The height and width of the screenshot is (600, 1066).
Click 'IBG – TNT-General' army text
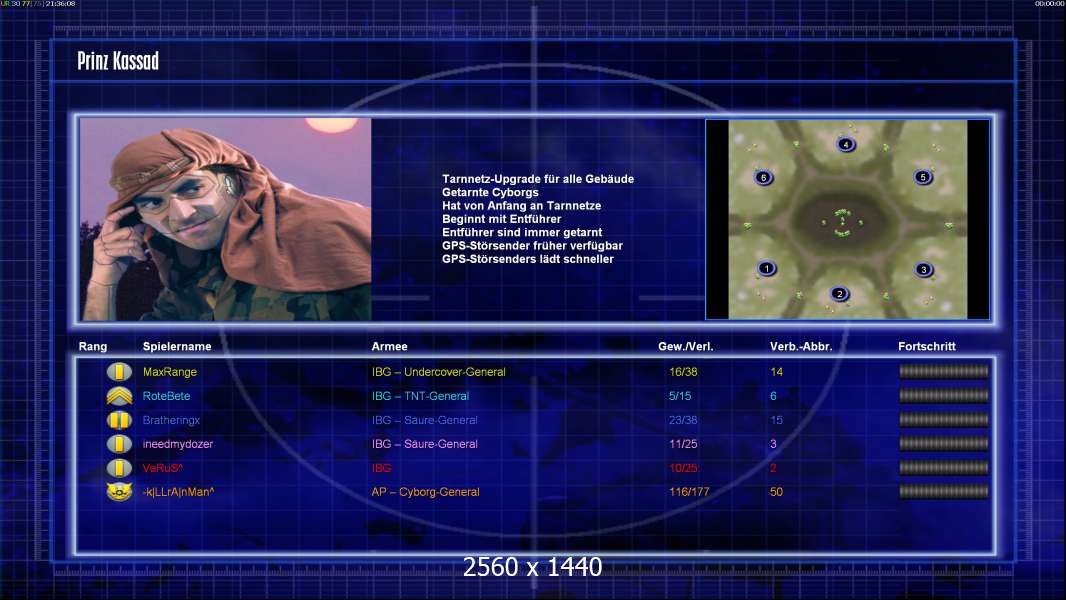tap(420, 396)
